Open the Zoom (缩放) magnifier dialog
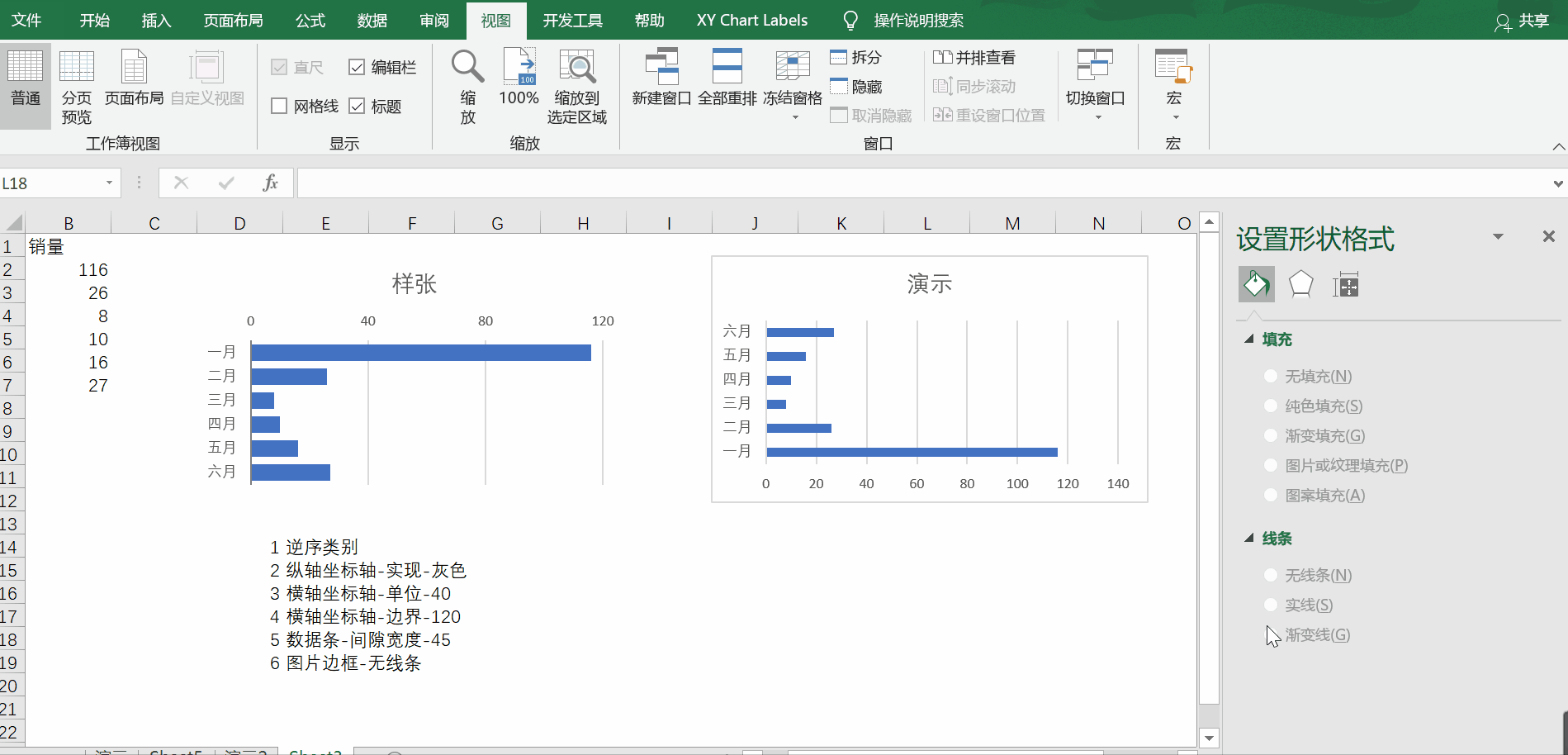Viewport: 1568px width, 755px height. [467, 85]
